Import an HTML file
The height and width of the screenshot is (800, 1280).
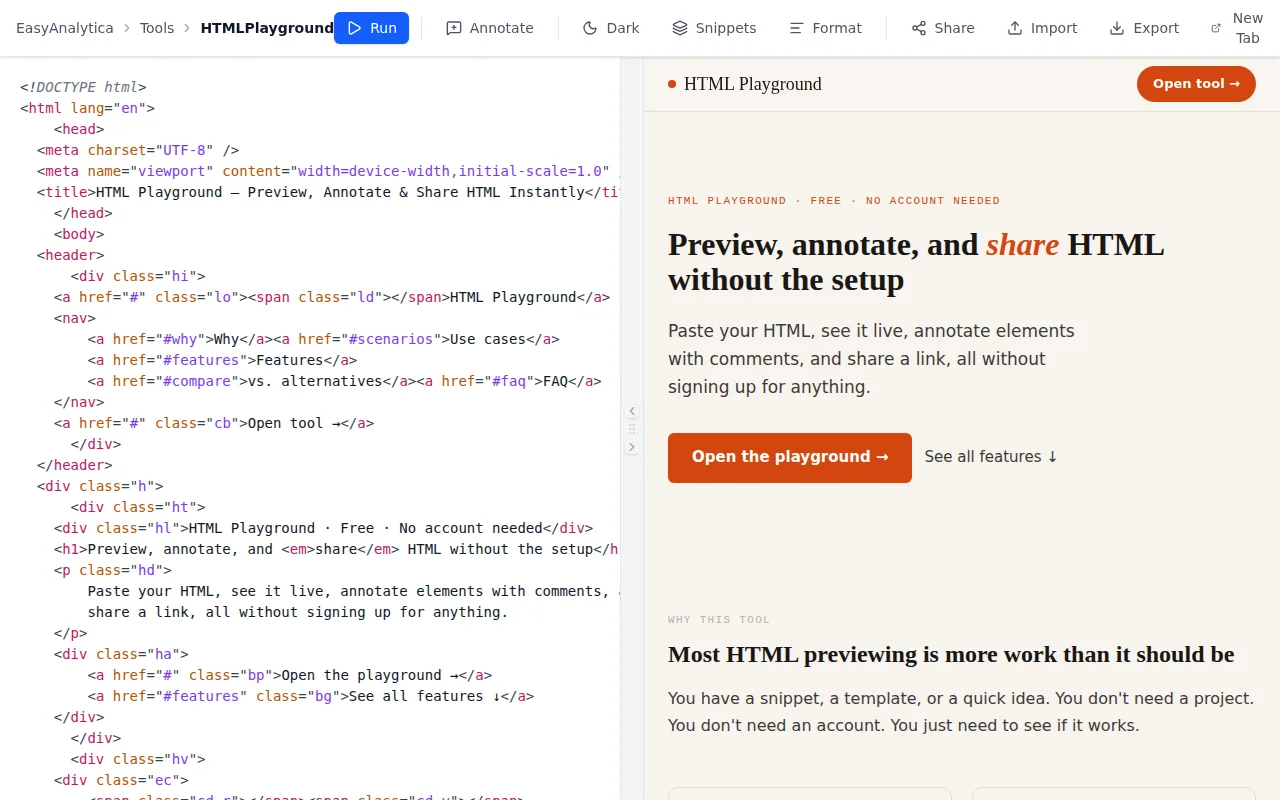pyautogui.click(x=1042, y=28)
